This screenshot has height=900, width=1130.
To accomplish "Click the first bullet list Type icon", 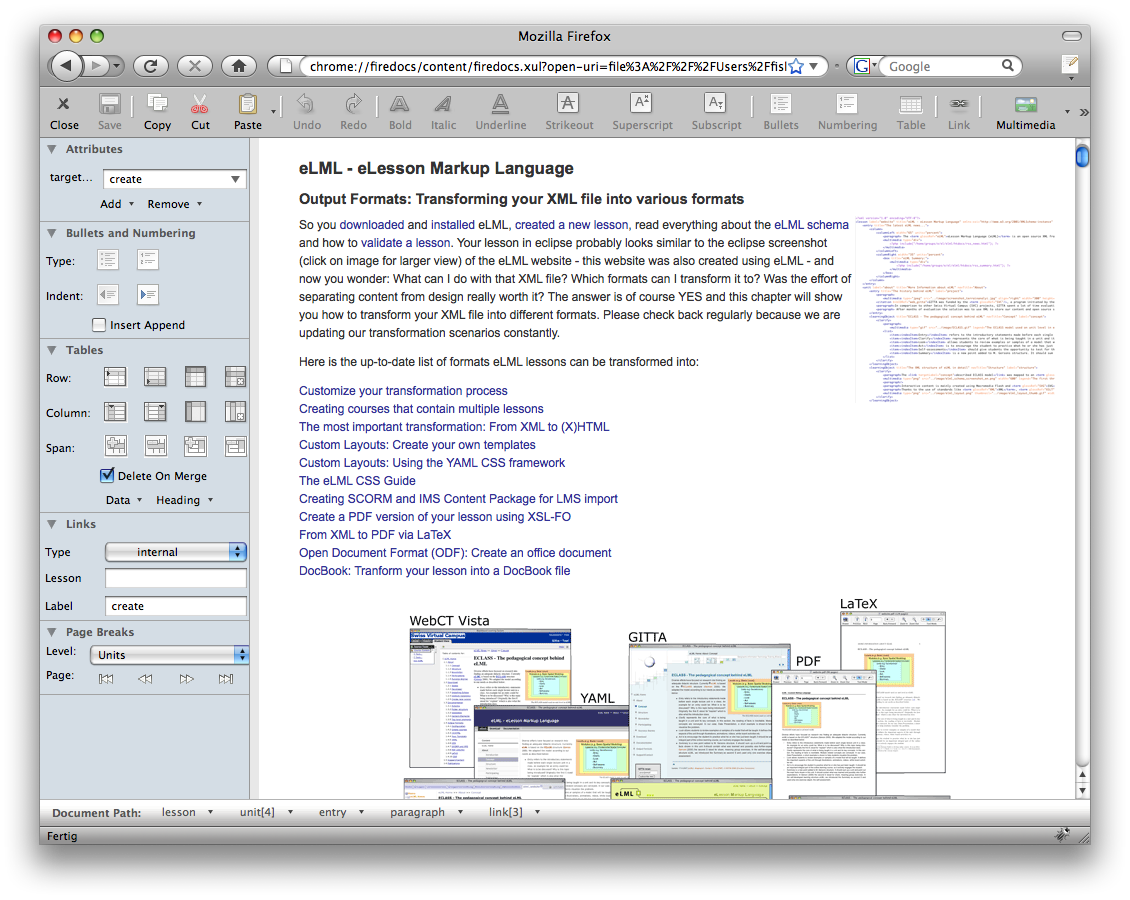I will click(108, 259).
